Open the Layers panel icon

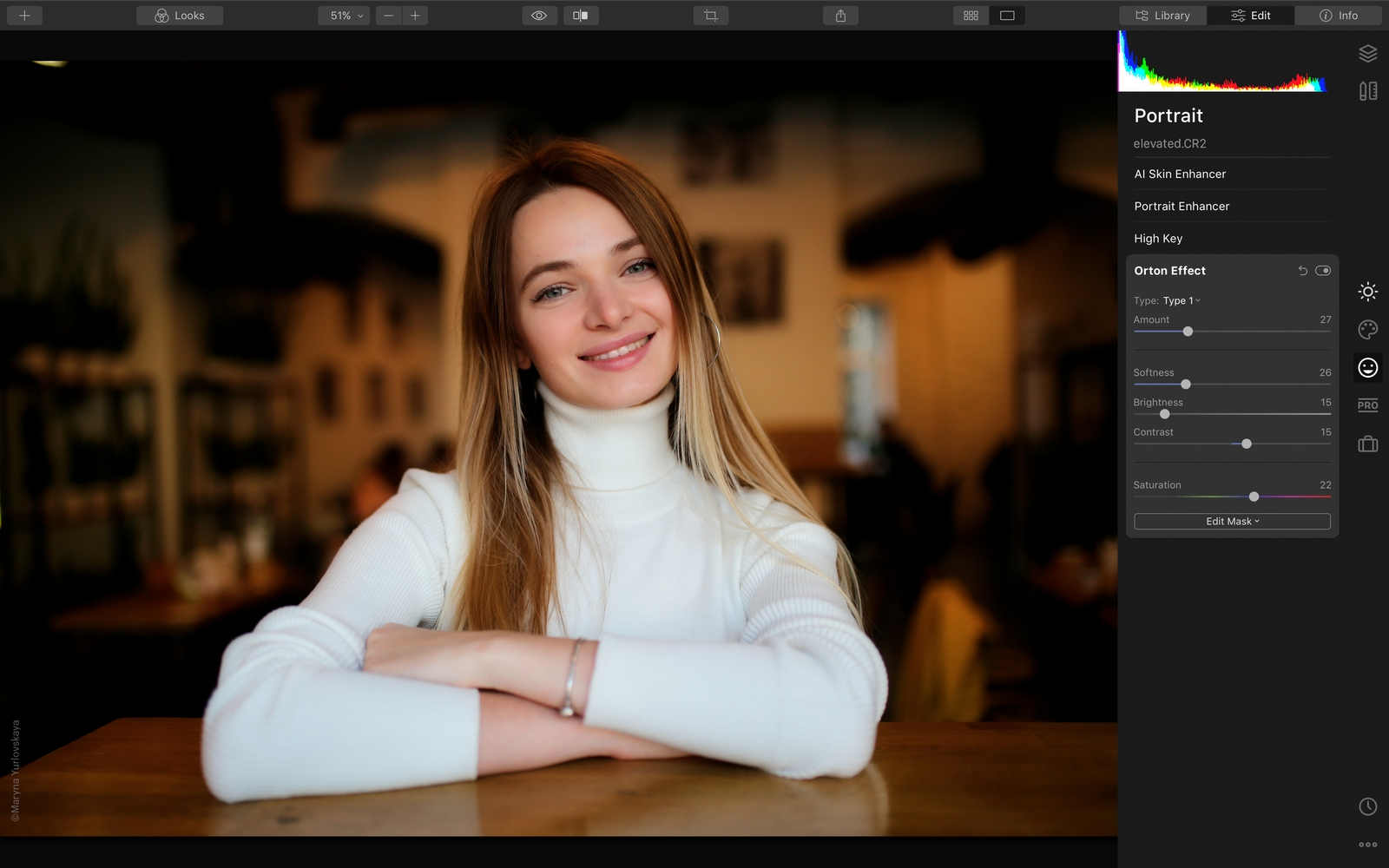tap(1367, 54)
